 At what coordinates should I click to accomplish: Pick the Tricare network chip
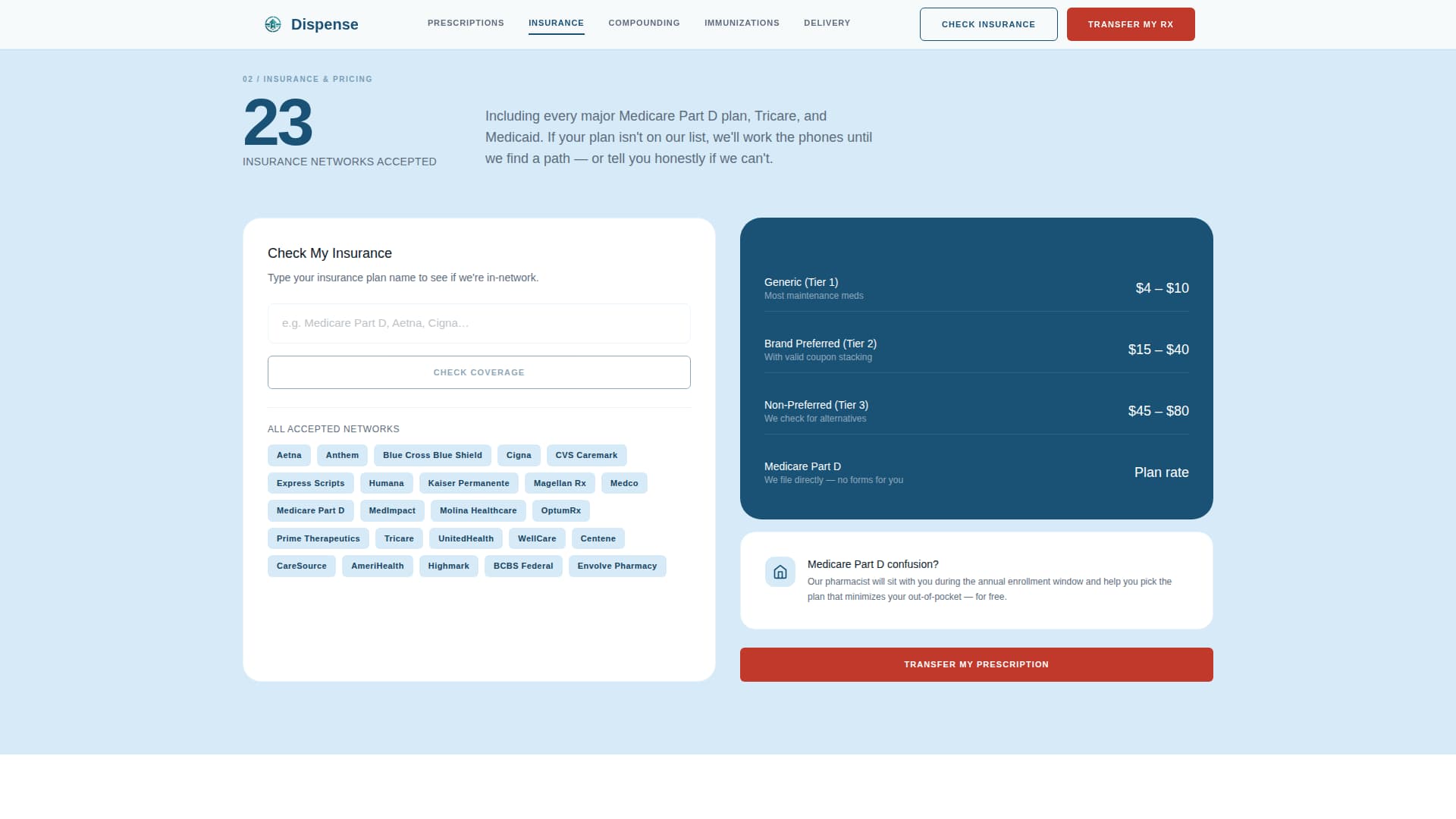click(x=399, y=538)
